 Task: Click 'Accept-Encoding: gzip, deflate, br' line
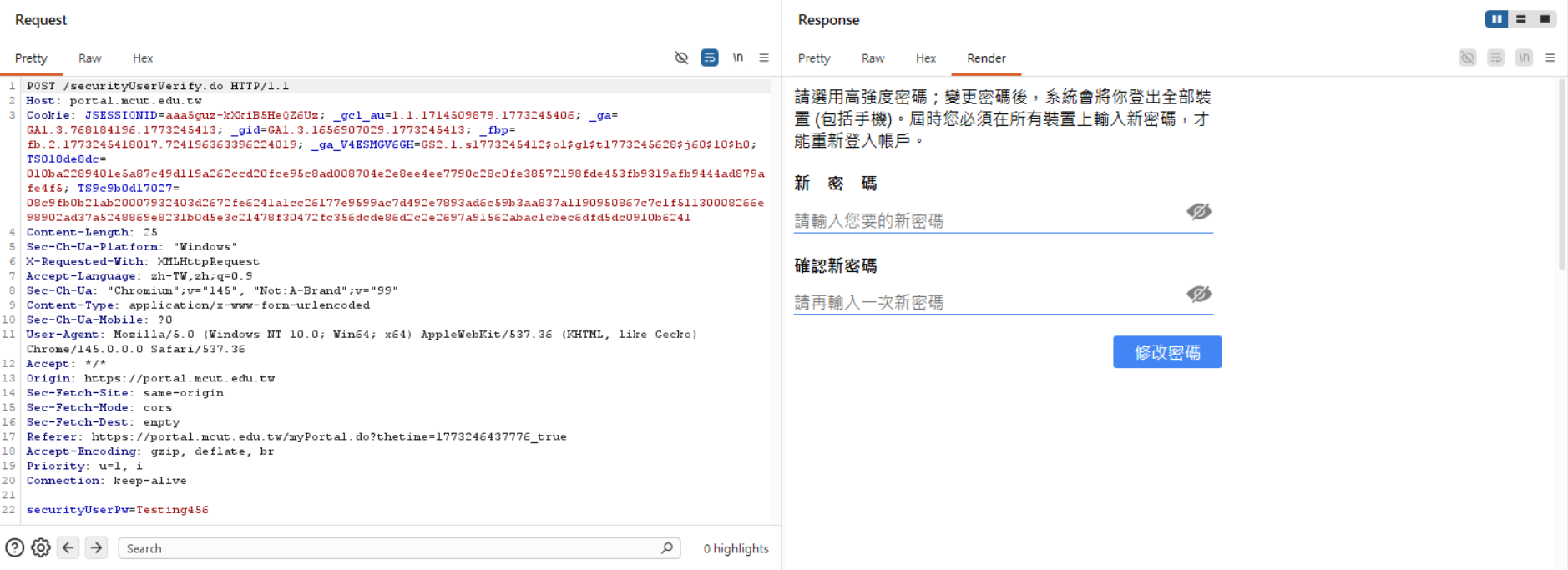(x=150, y=451)
